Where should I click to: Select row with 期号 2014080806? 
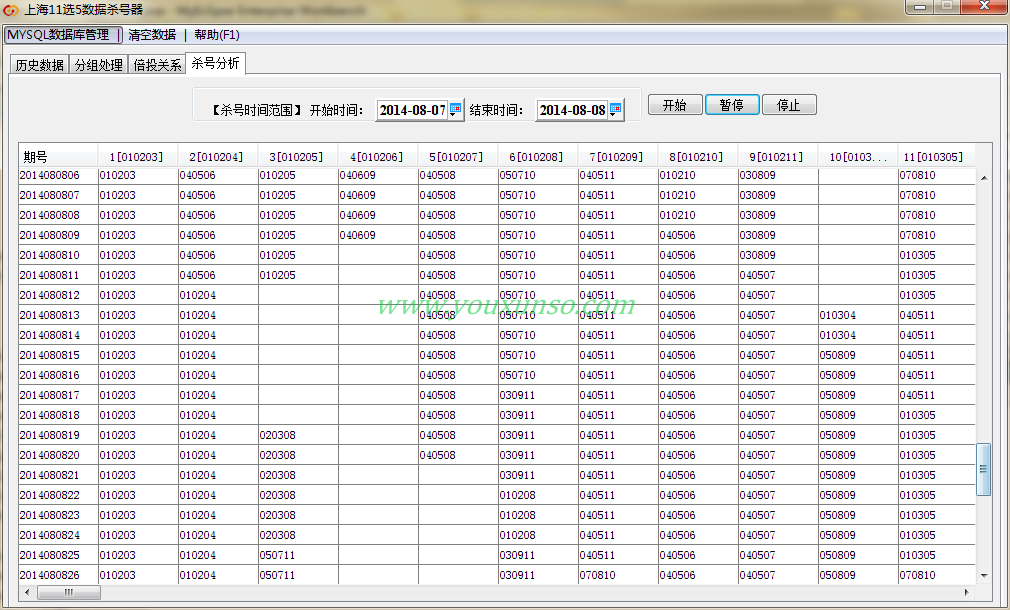[x=497, y=175]
